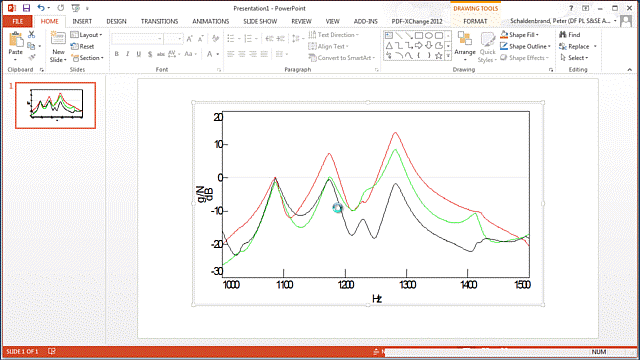
Task: Click the Copy icon
Action: pyautogui.click(x=31, y=46)
